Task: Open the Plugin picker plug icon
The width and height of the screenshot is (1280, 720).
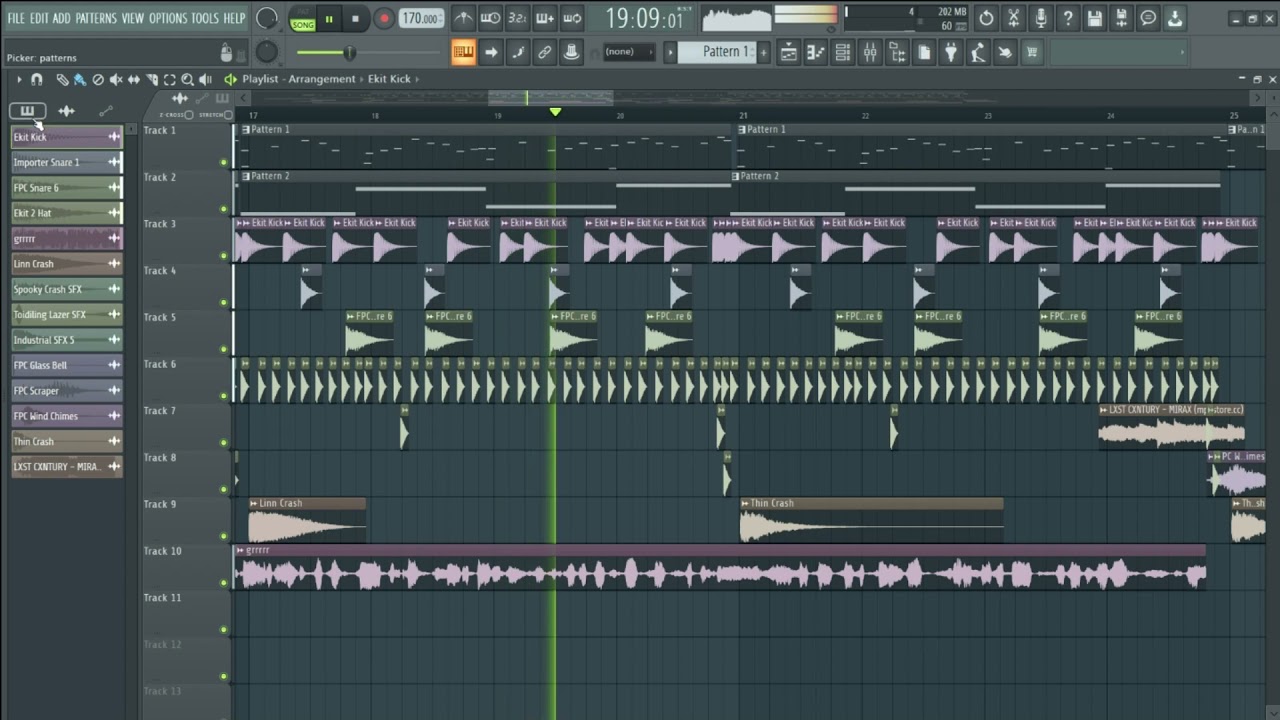Action: click(x=951, y=52)
